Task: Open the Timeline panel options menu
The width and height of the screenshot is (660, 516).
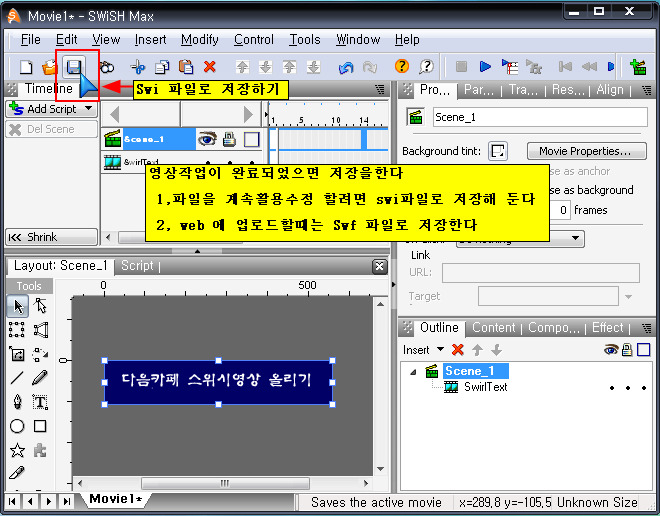Action: click(x=380, y=89)
